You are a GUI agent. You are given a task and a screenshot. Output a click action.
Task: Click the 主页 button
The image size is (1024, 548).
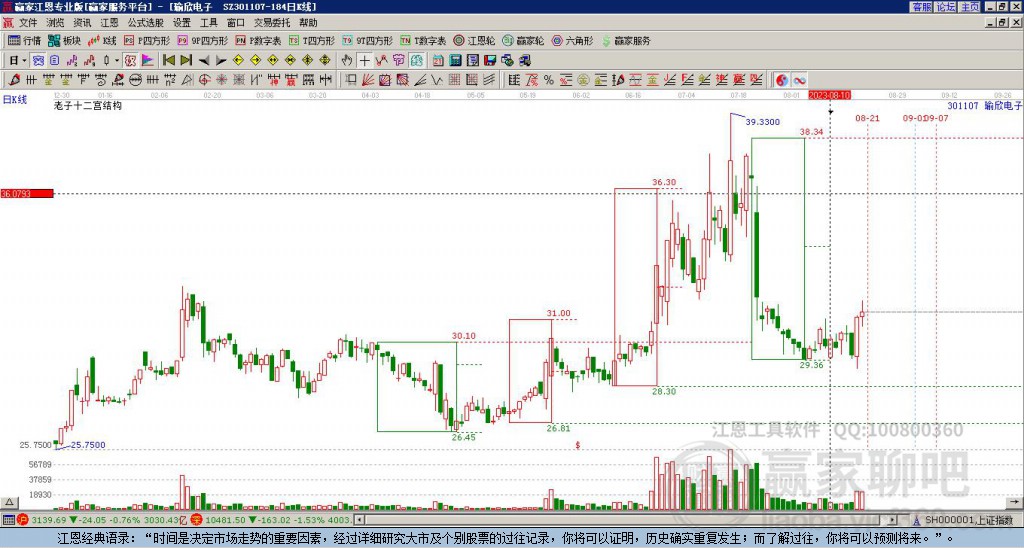click(x=969, y=7)
